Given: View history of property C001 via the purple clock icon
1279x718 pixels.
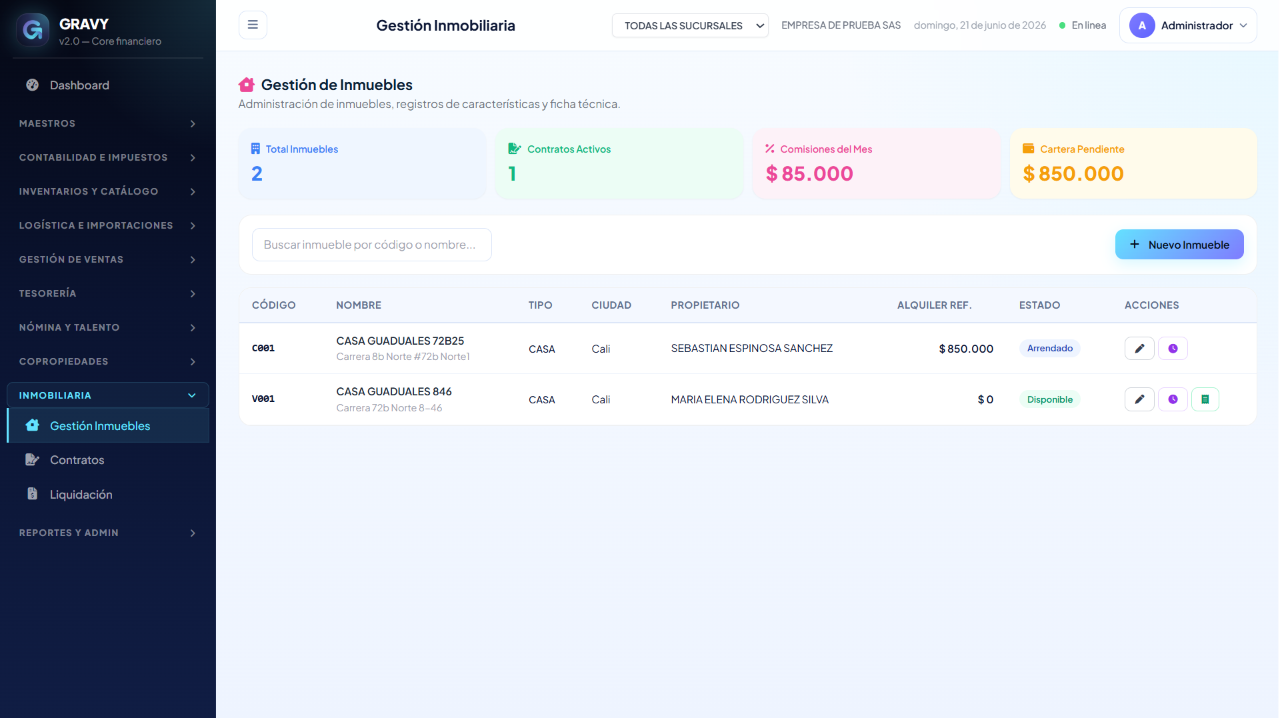Looking at the screenshot, I should pos(1173,349).
